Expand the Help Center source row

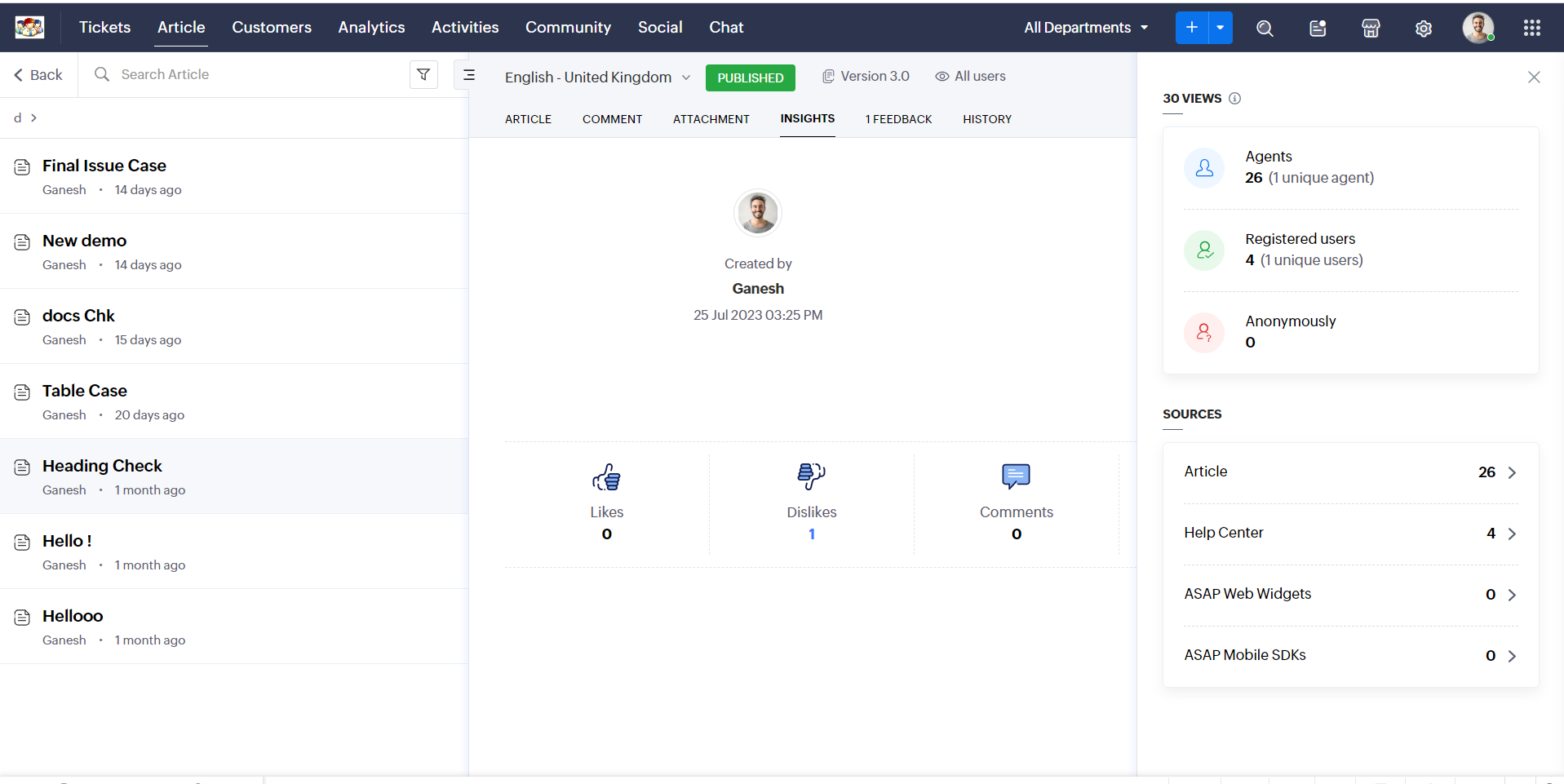pos(1350,534)
